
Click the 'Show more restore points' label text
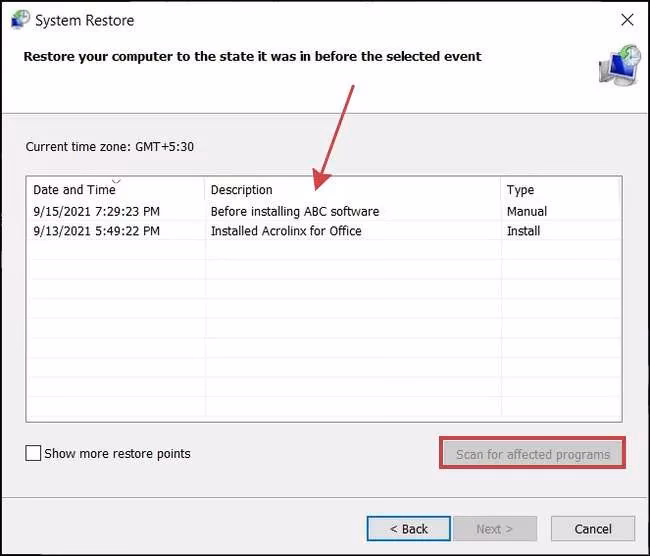point(117,453)
